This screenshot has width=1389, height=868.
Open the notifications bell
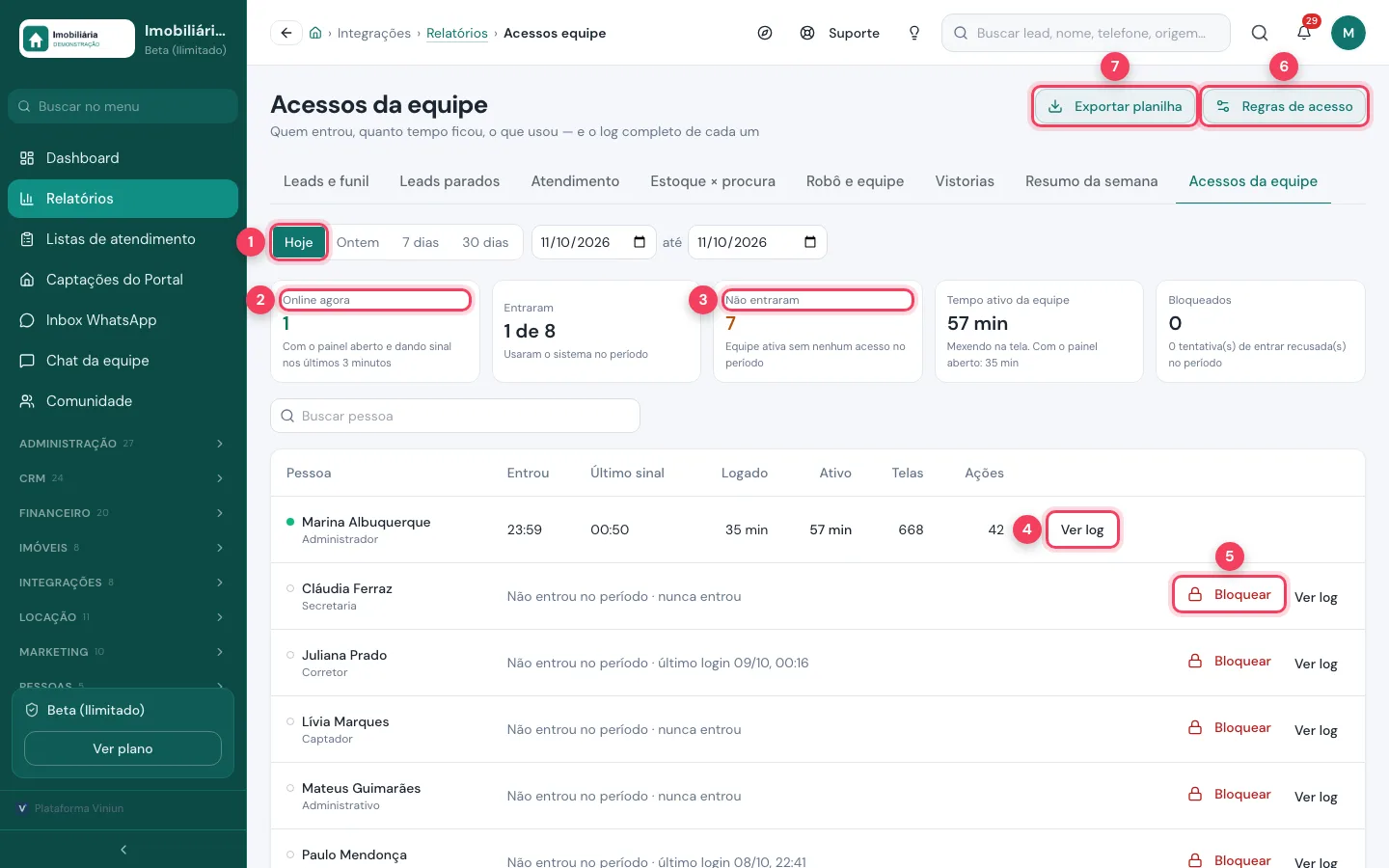[x=1304, y=33]
